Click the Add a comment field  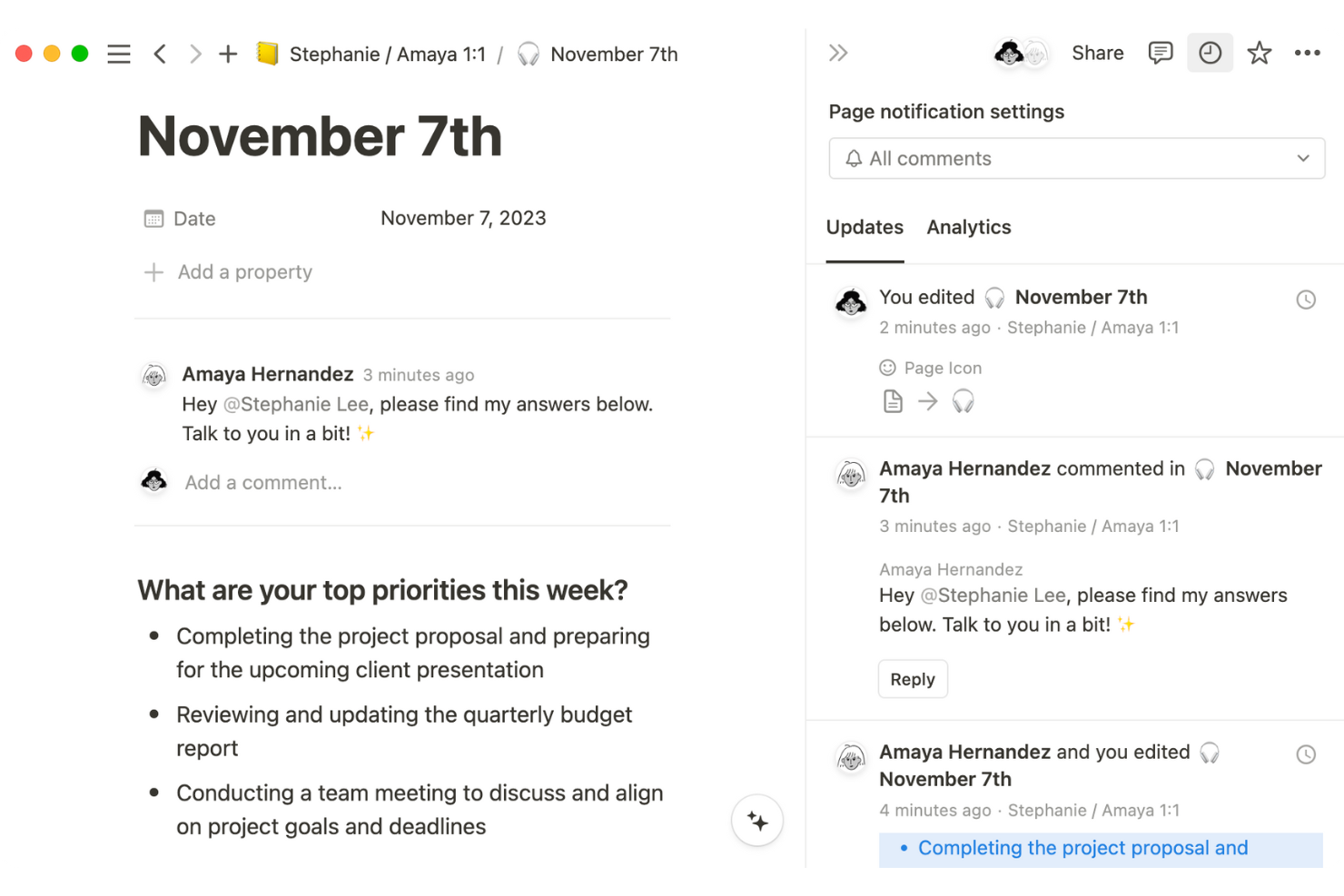pos(262,482)
